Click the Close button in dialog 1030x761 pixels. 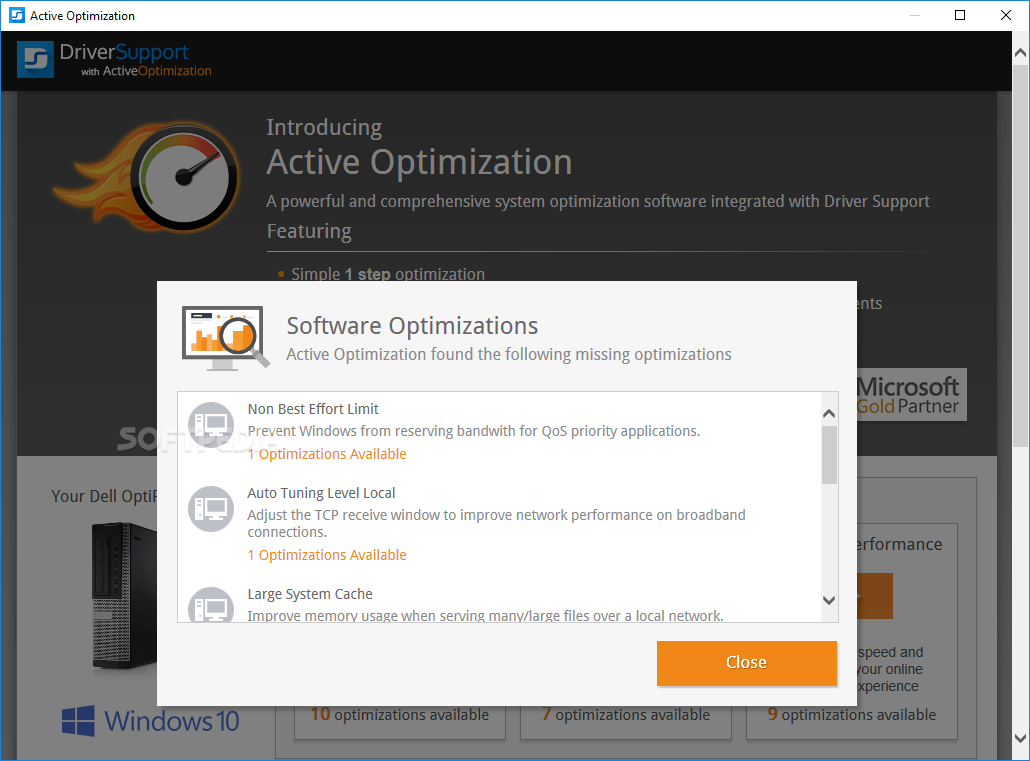point(747,663)
